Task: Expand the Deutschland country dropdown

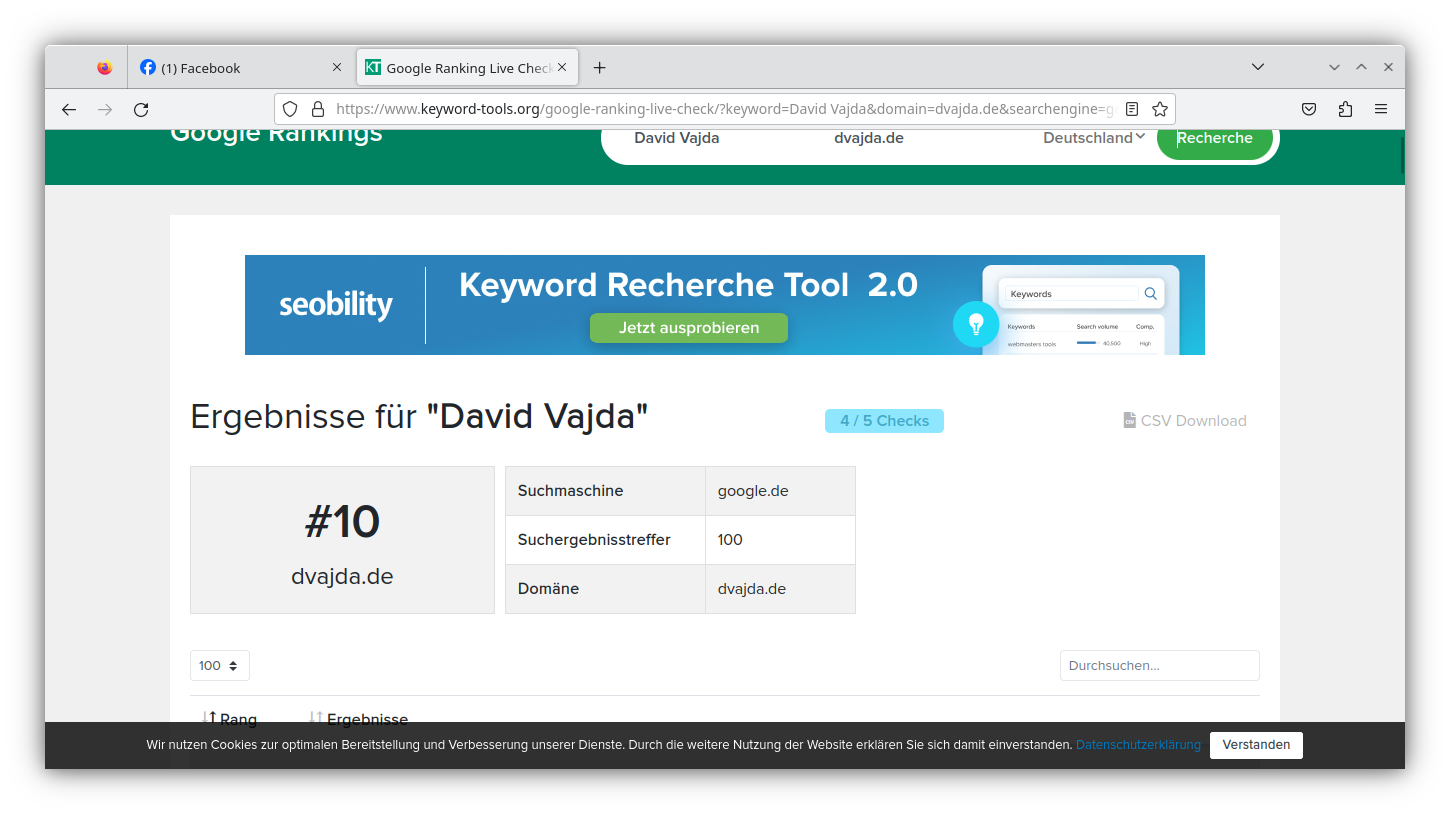Action: click(1094, 138)
